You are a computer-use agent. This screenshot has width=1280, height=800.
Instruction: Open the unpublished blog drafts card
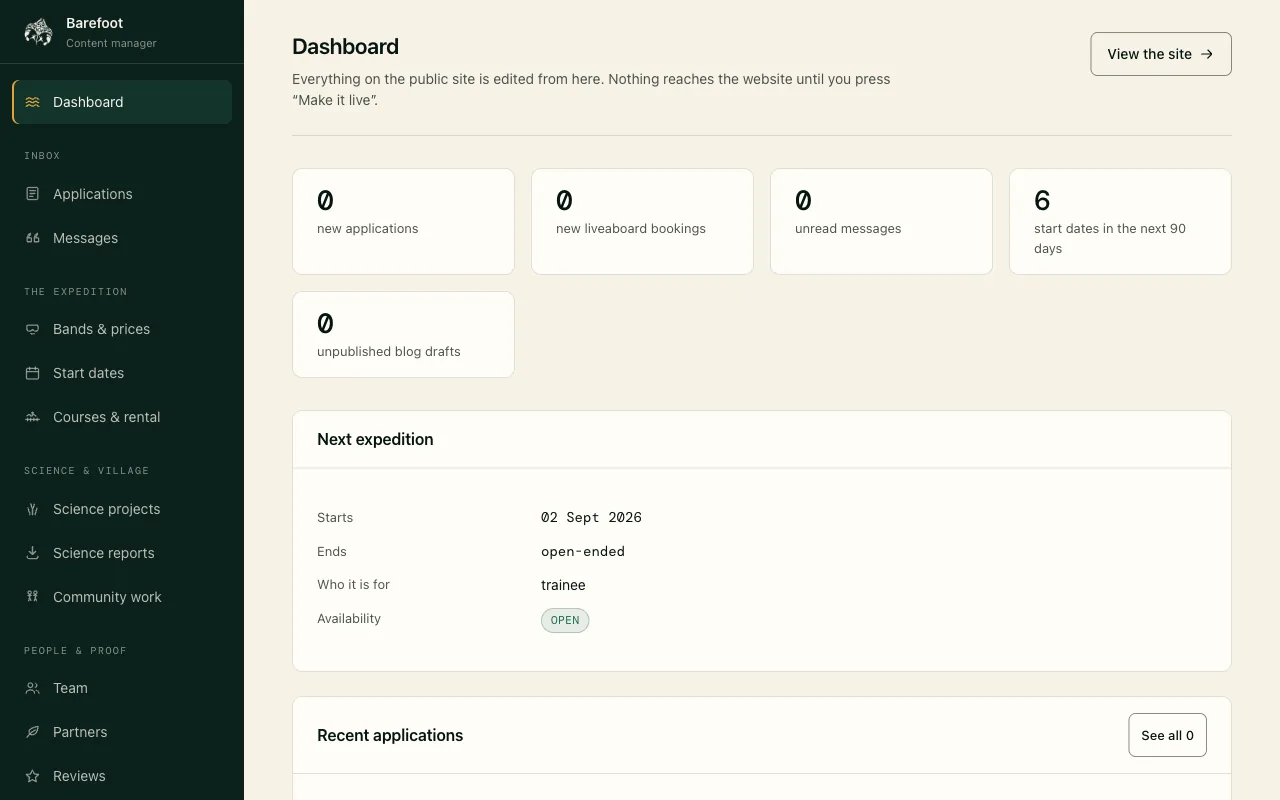pos(403,334)
